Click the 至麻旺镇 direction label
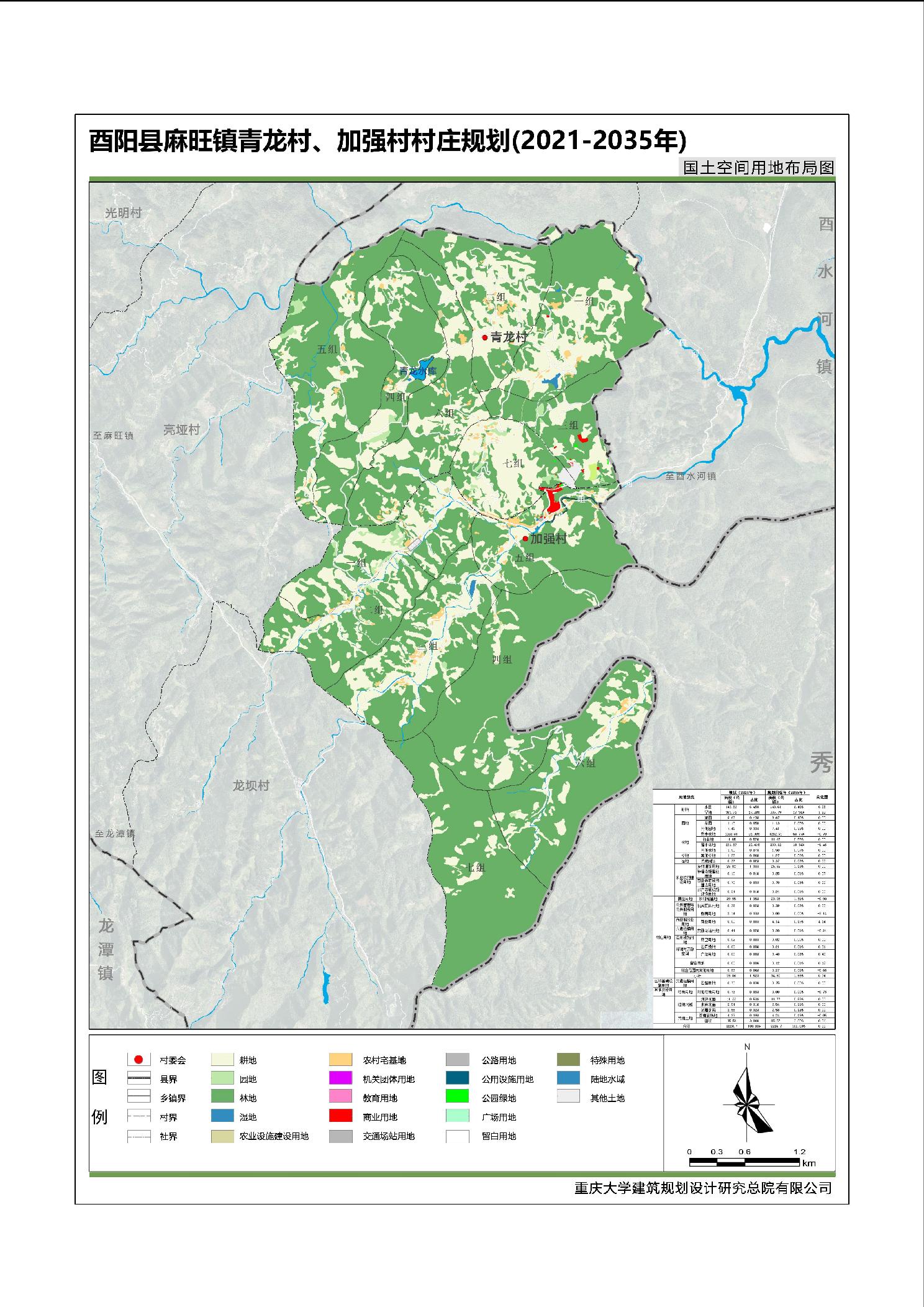This screenshot has height=1307, width=924. 114,435
